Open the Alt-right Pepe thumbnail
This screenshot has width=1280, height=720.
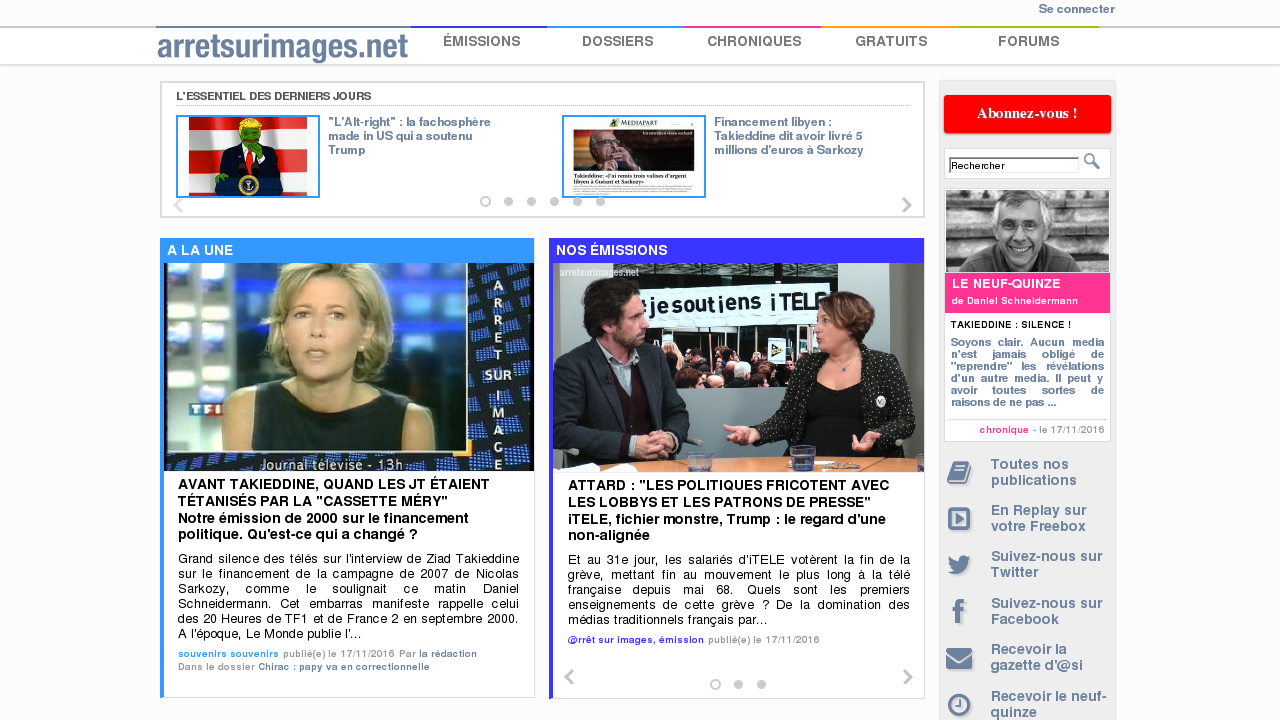tap(248, 156)
